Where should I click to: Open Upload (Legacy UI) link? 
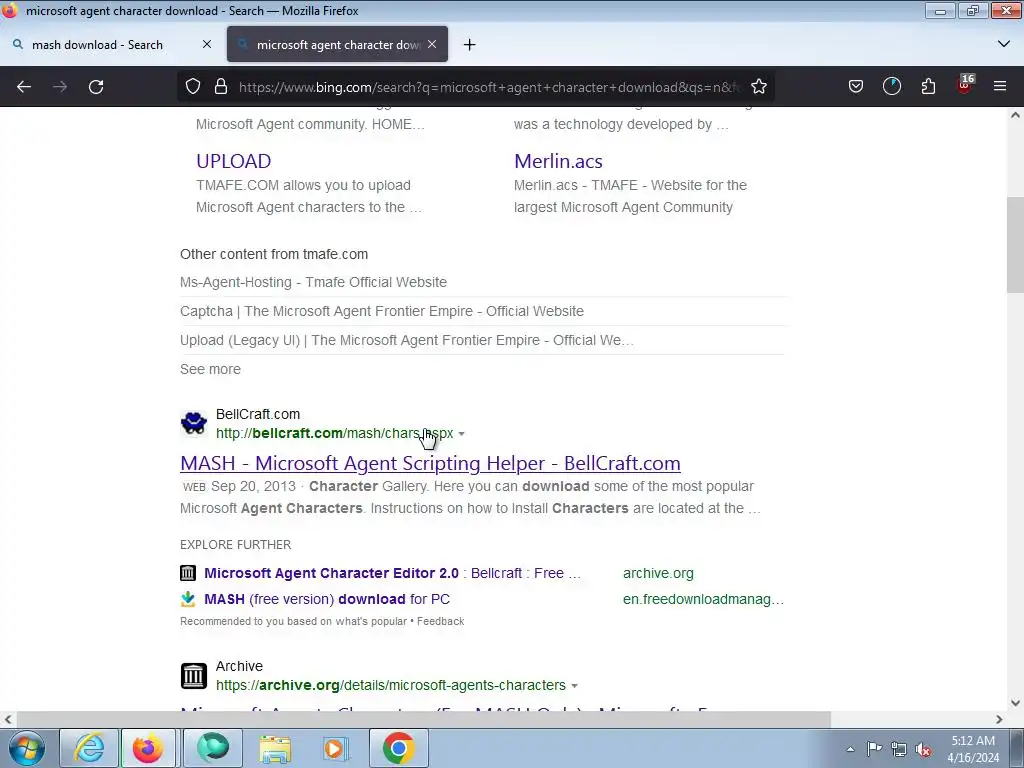tap(407, 340)
